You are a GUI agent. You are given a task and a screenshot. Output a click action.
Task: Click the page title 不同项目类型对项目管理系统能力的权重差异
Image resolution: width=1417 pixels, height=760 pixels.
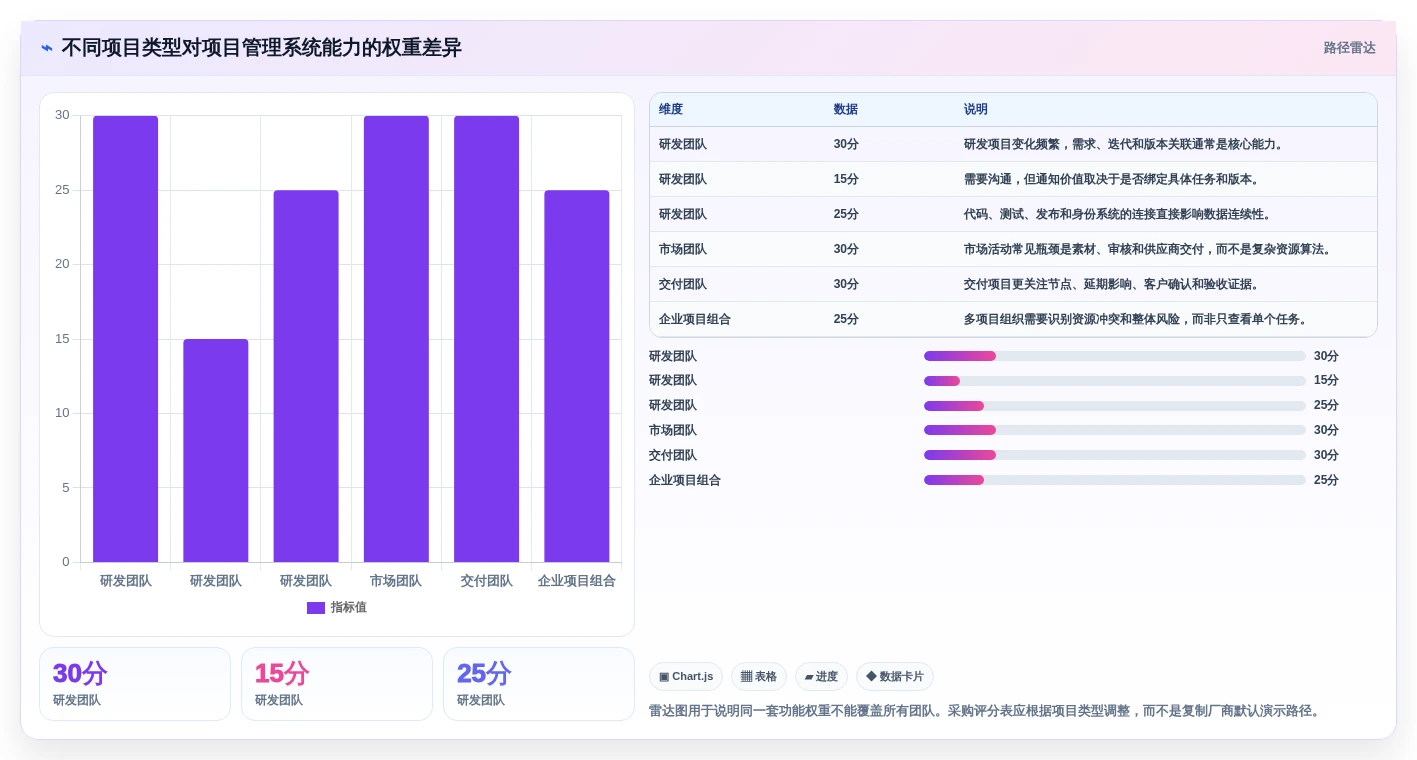point(262,48)
